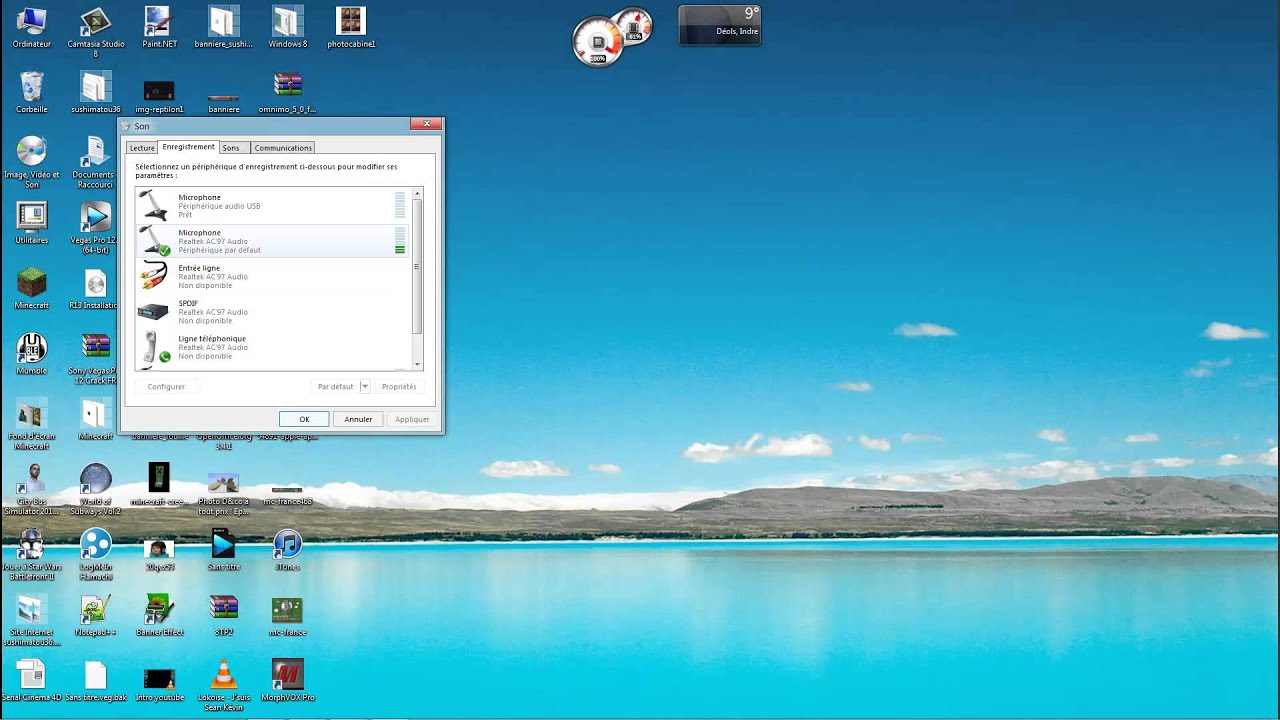The width and height of the screenshot is (1280, 720).
Task: Switch to the Sons tab
Action: (x=231, y=148)
